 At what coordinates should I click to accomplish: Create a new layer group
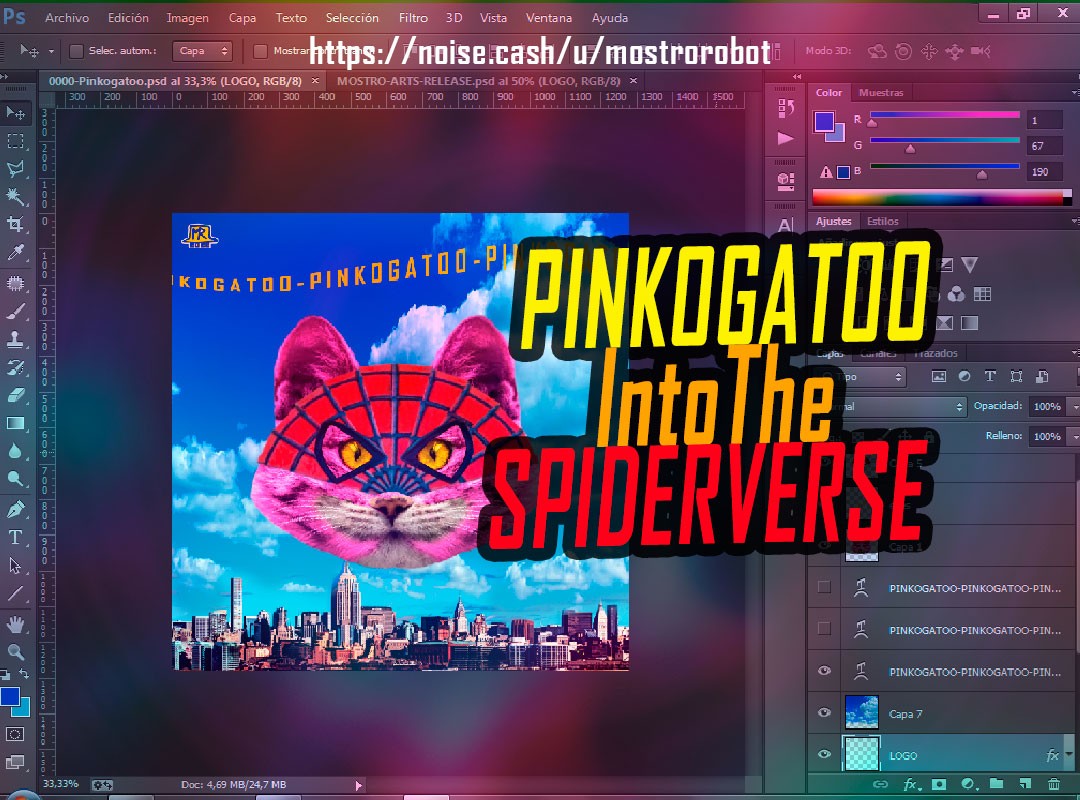point(997,783)
